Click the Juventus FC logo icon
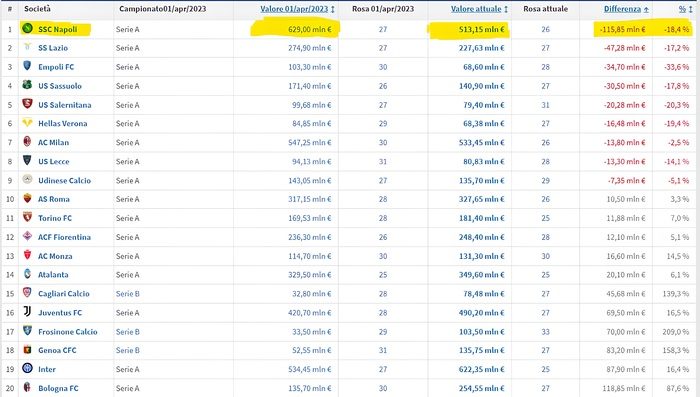Image resolution: width=700 pixels, height=397 pixels. coord(27,312)
